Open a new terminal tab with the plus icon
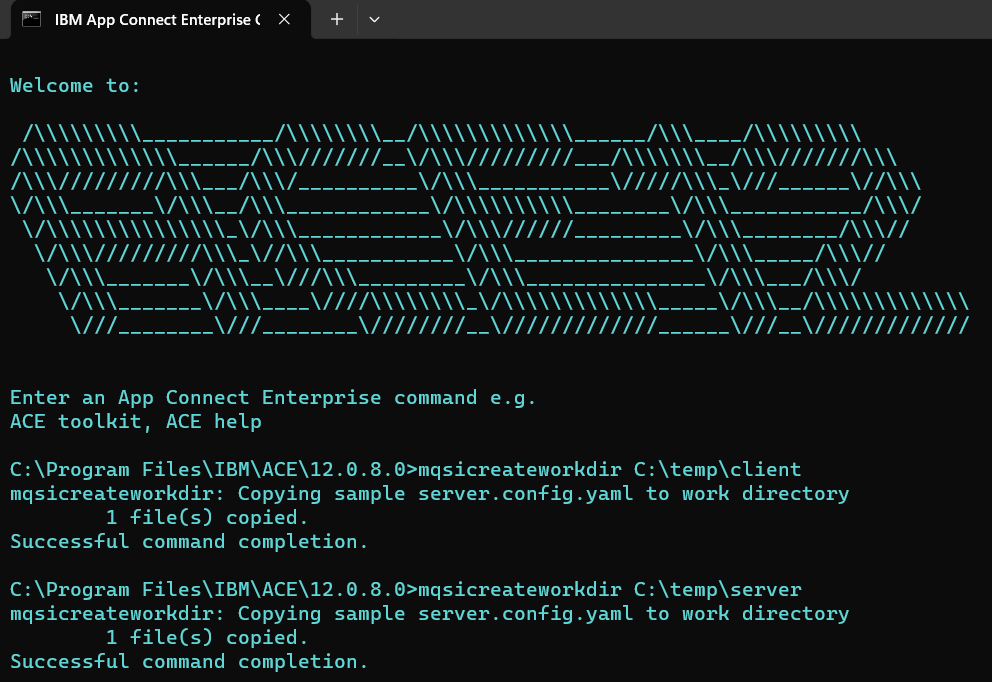This screenshot has height=682, width=992. point(336,19)
